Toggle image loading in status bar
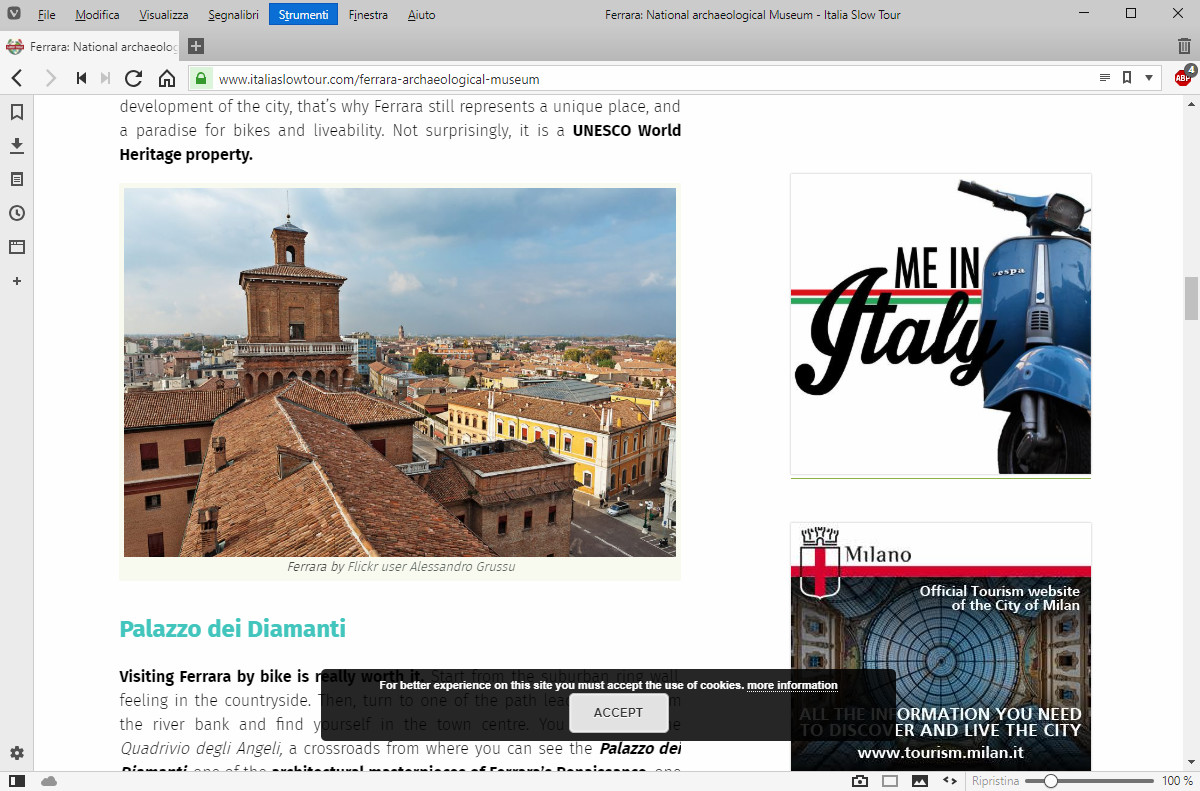This screenshot has width=1200, height=791. 920,781
